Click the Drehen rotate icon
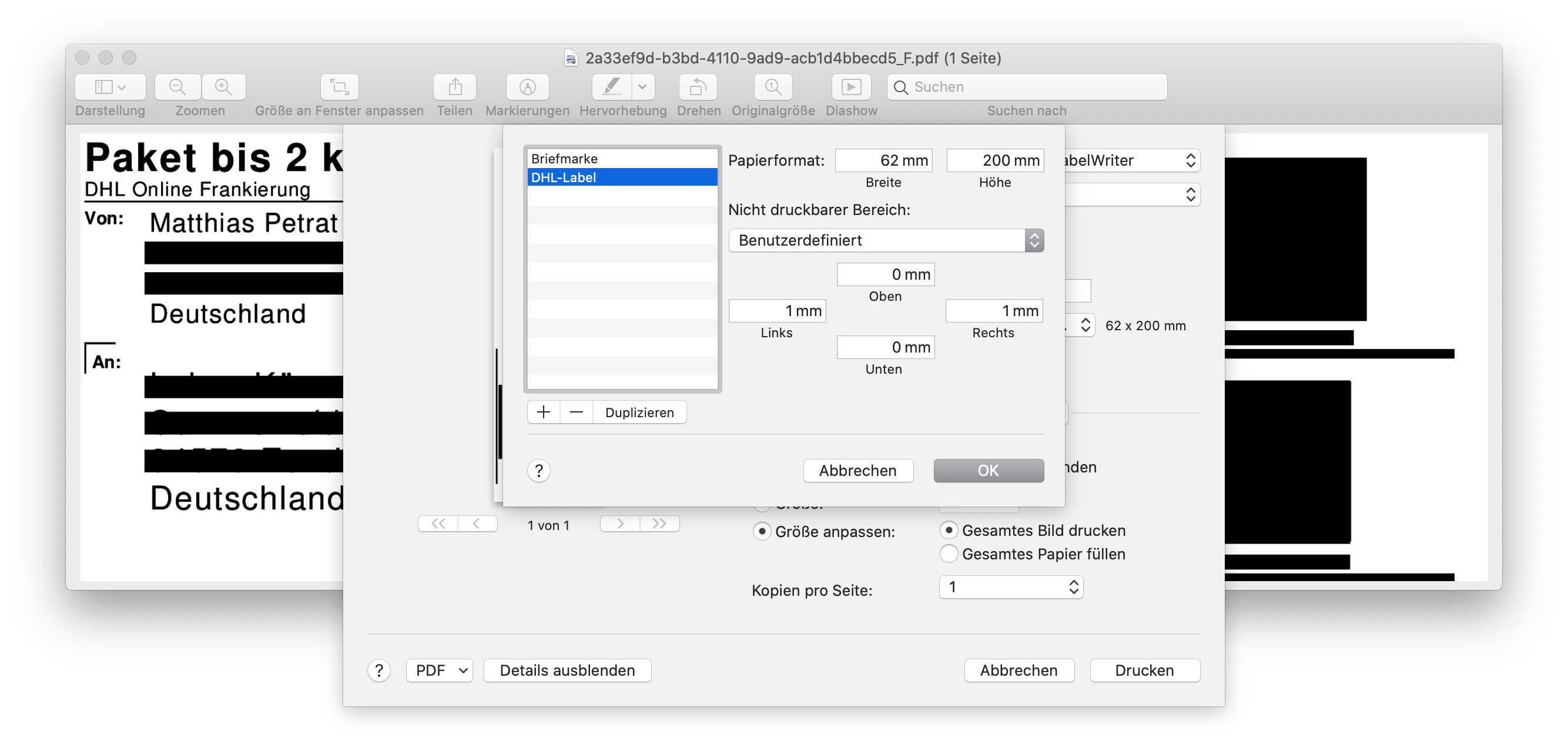 coord(698,87)
